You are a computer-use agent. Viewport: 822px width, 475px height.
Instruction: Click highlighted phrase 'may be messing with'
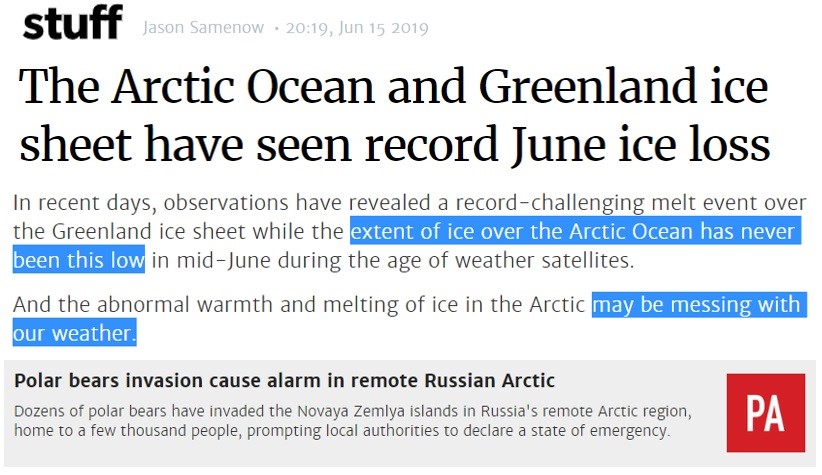tap(699, 305)
